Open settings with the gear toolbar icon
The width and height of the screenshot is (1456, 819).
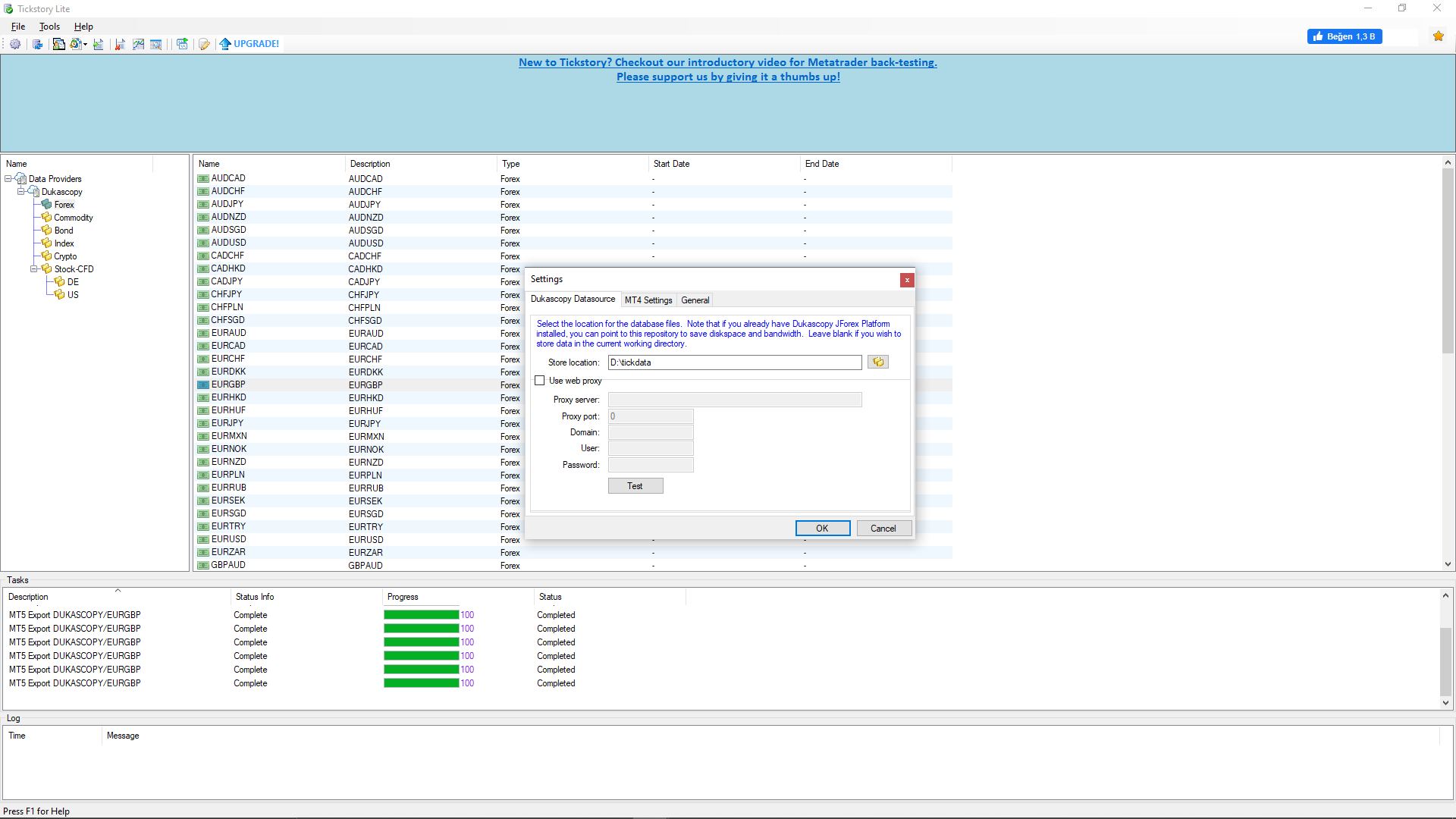coord(15,44)
